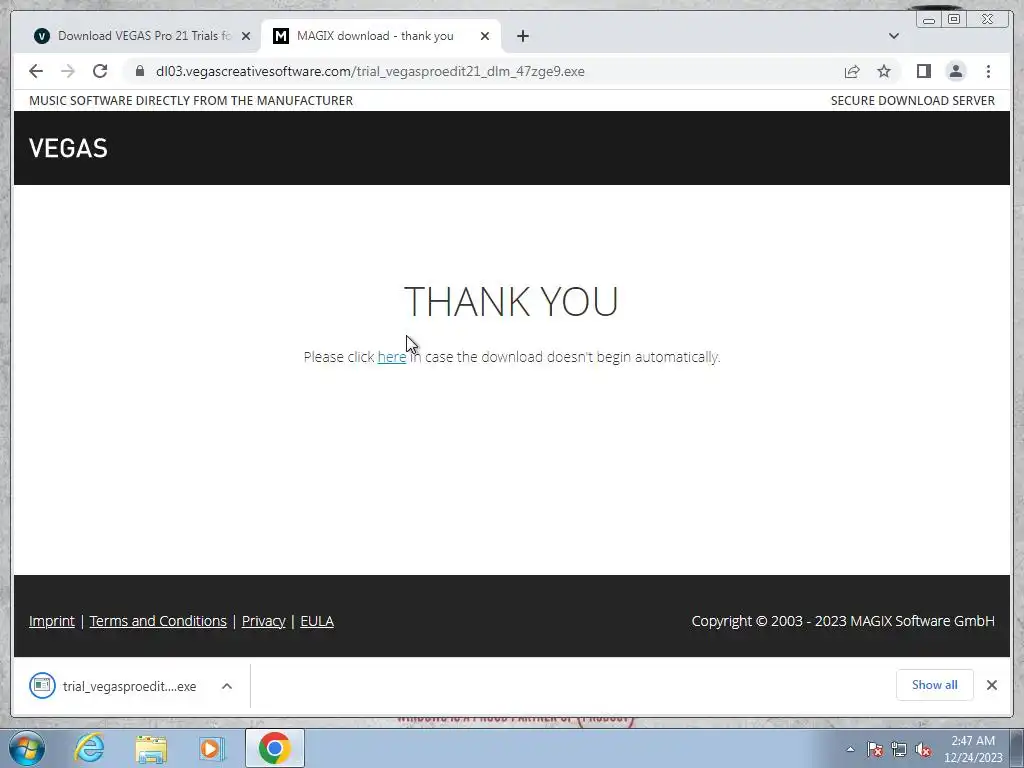Click the address bar URL

[370, 71]
